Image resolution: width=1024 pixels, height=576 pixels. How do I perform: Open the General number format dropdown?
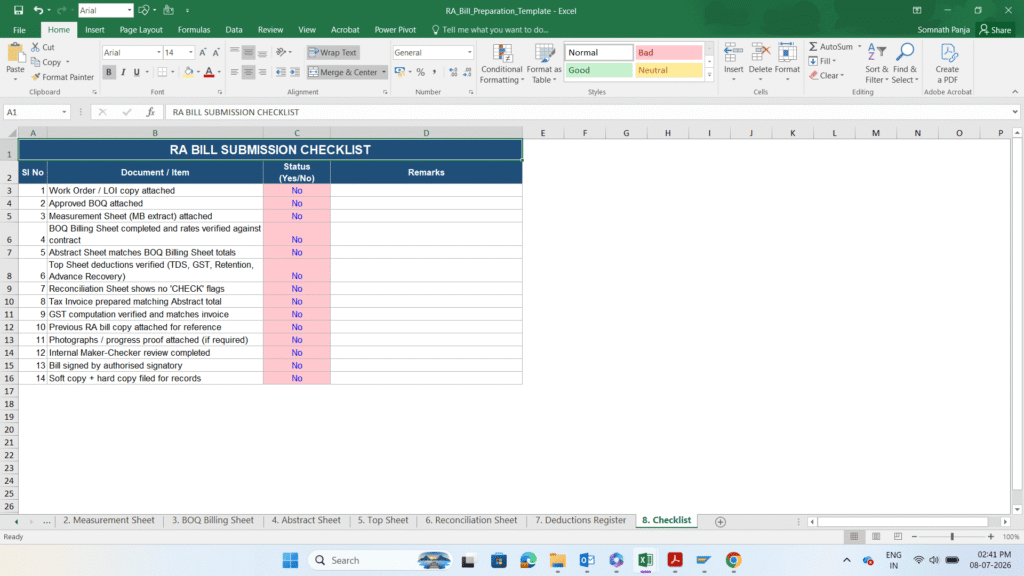pyautogui.click(x=469, y=52)
